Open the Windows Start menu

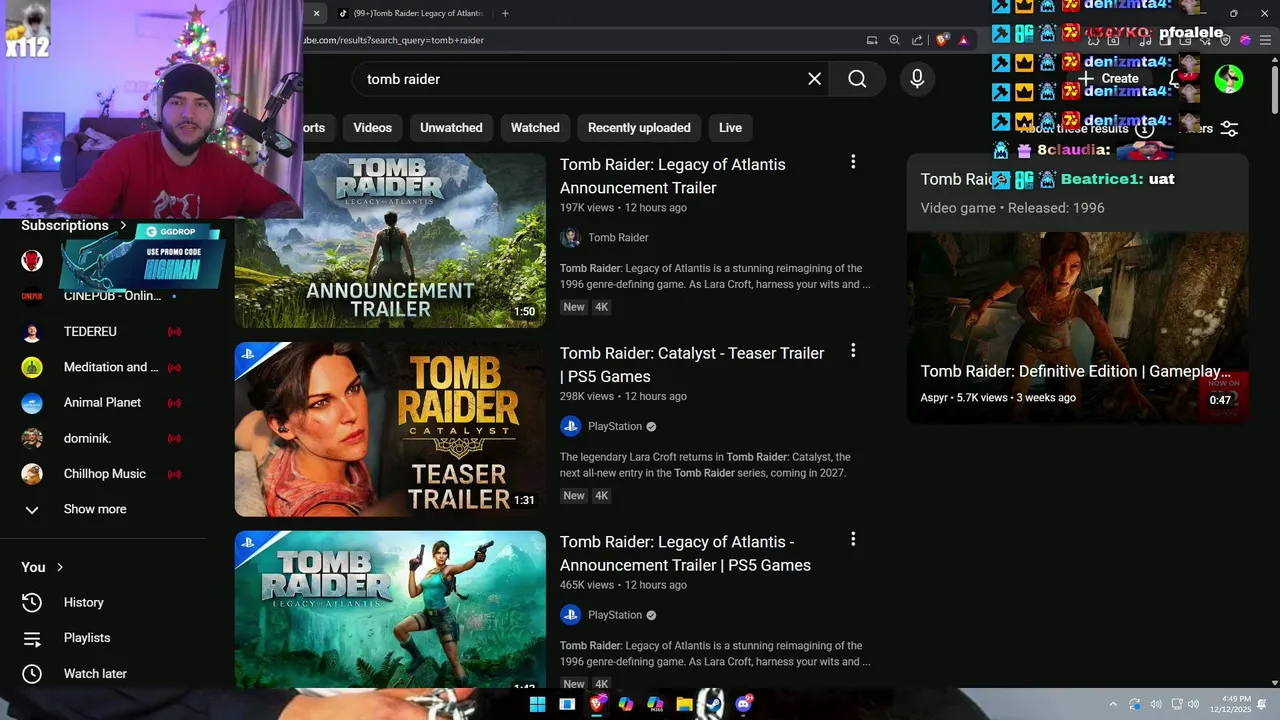tap(537, 704)
